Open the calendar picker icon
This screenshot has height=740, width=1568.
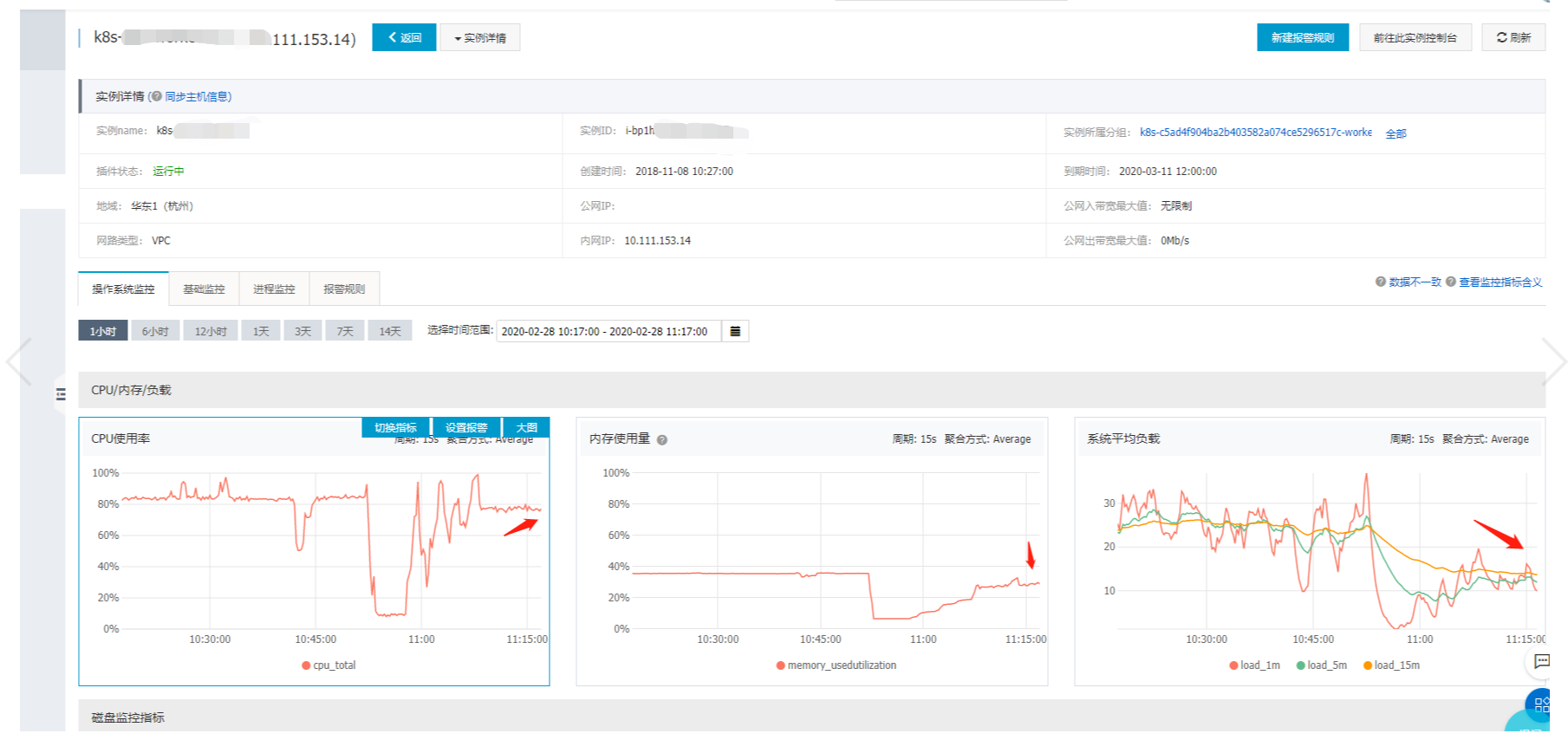coord(735,331)
